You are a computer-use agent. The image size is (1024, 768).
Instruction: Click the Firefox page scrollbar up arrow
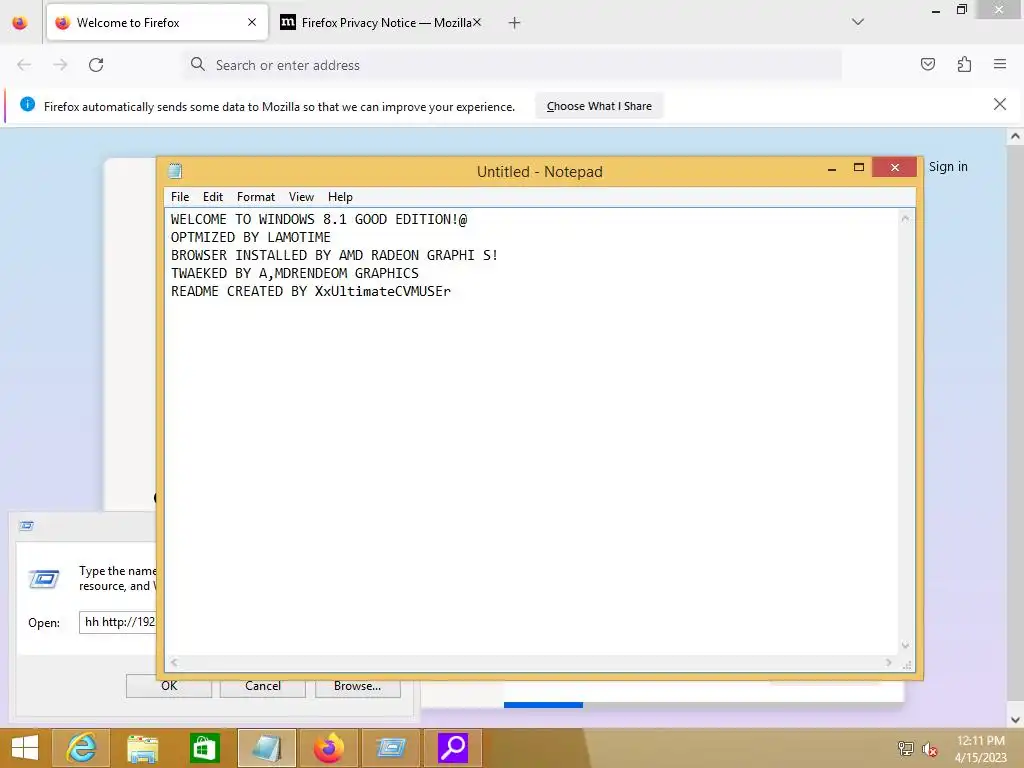pos(1015,136)
